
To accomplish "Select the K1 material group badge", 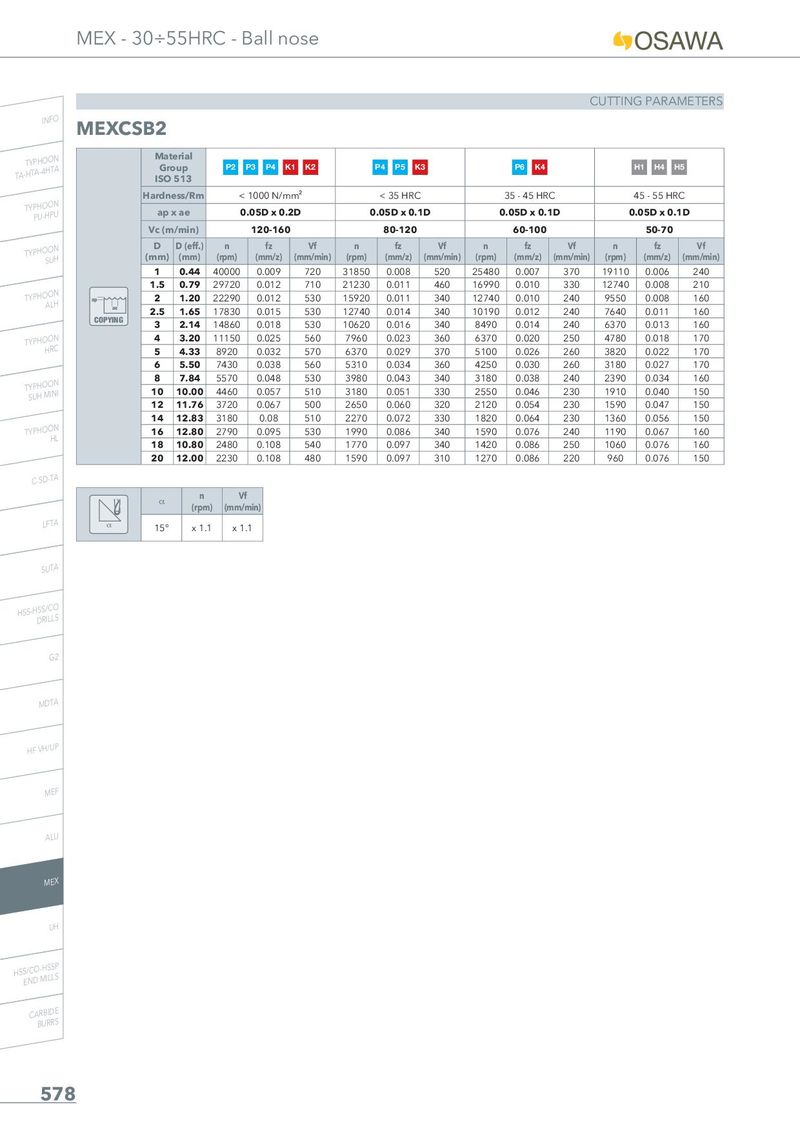I will [290, 167].
